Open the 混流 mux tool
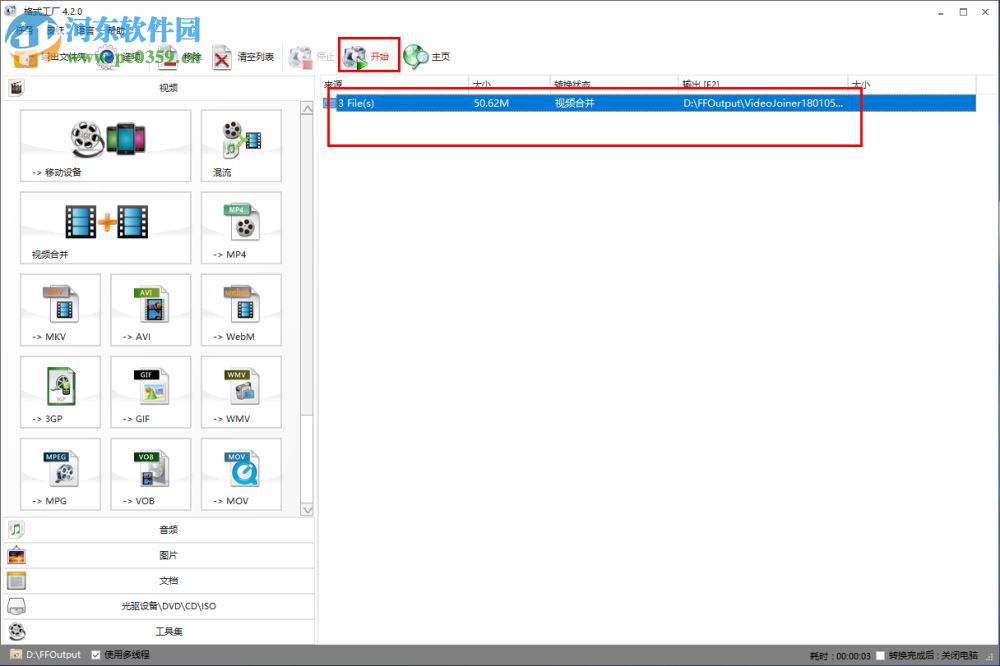This screenshot has height=666, width=1000. point(241,145)
